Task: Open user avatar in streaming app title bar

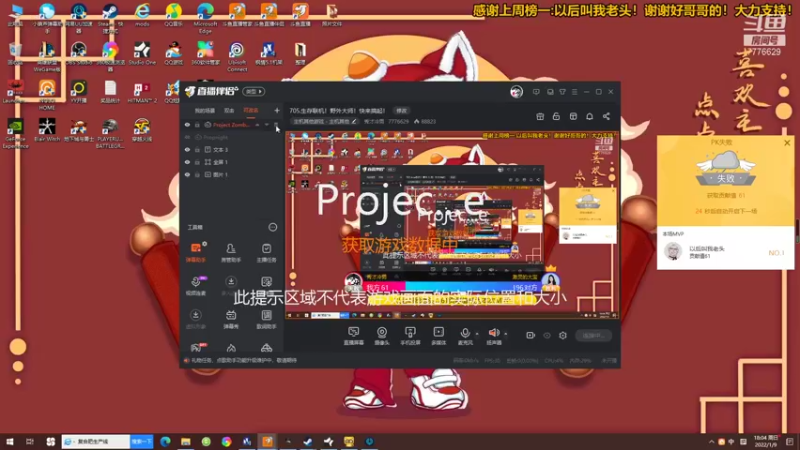Action: (516, 92)
